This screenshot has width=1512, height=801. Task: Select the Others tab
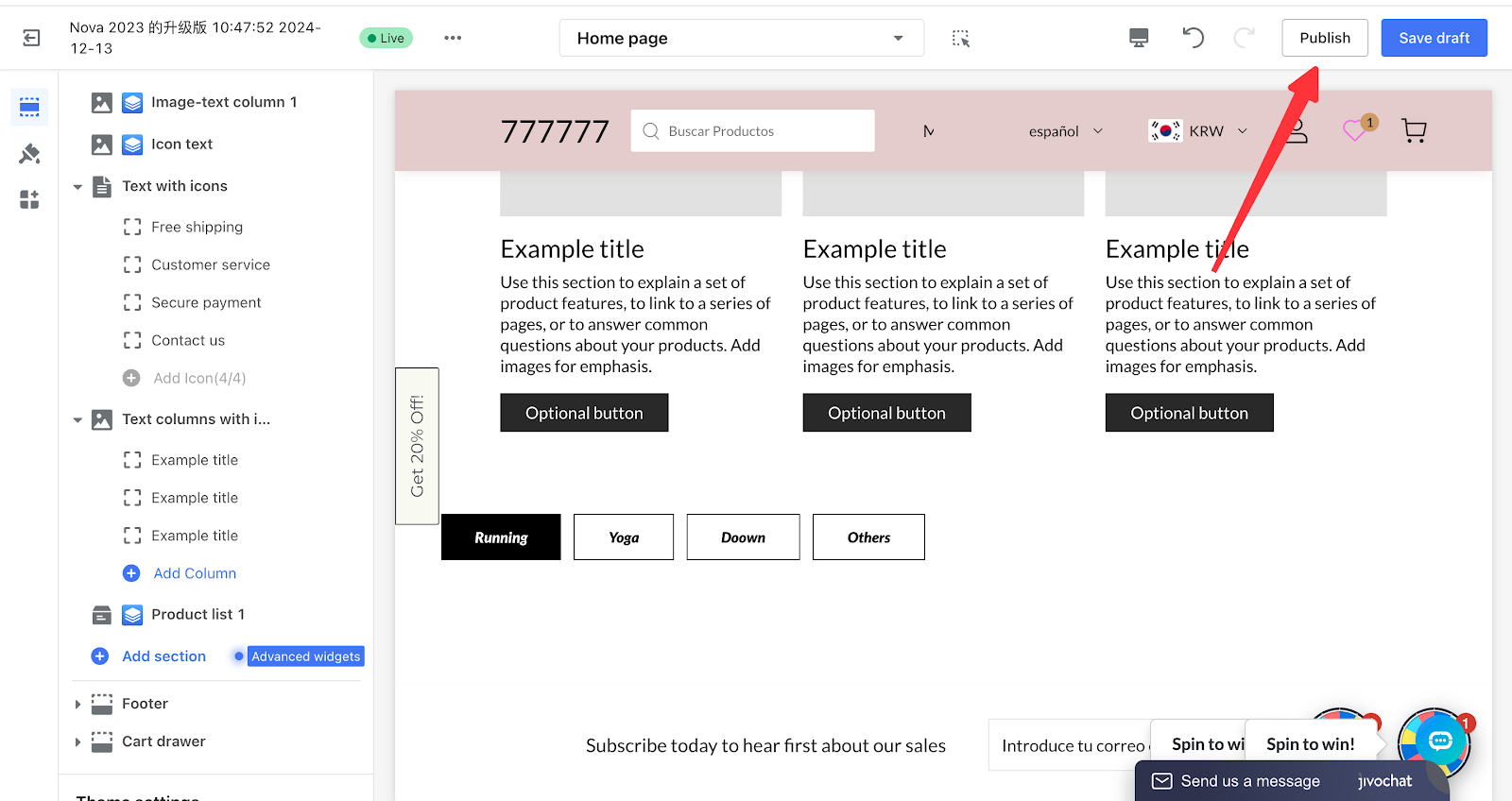click(868, 537)
